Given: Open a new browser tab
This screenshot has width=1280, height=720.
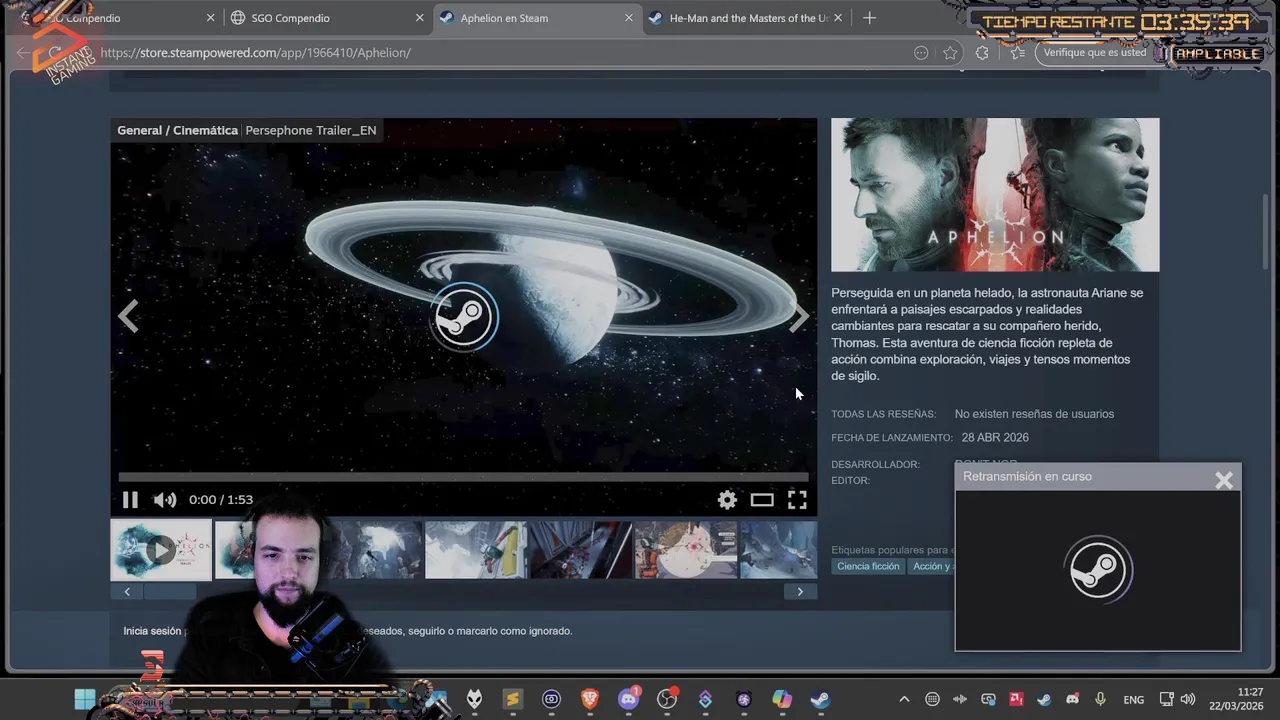Looking at the screenshot, I should point(869,18).
